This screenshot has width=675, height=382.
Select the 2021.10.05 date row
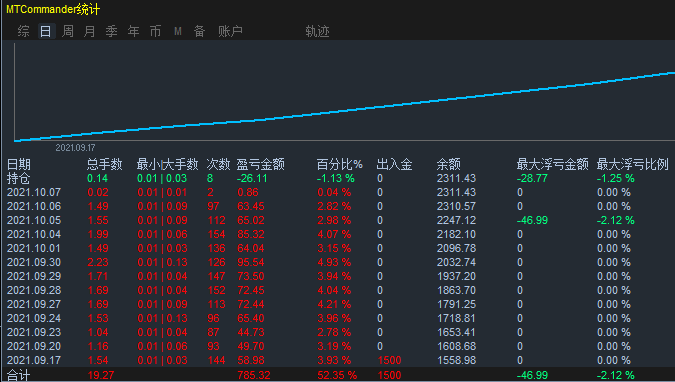pyautogui.click(x=338, y=221)
